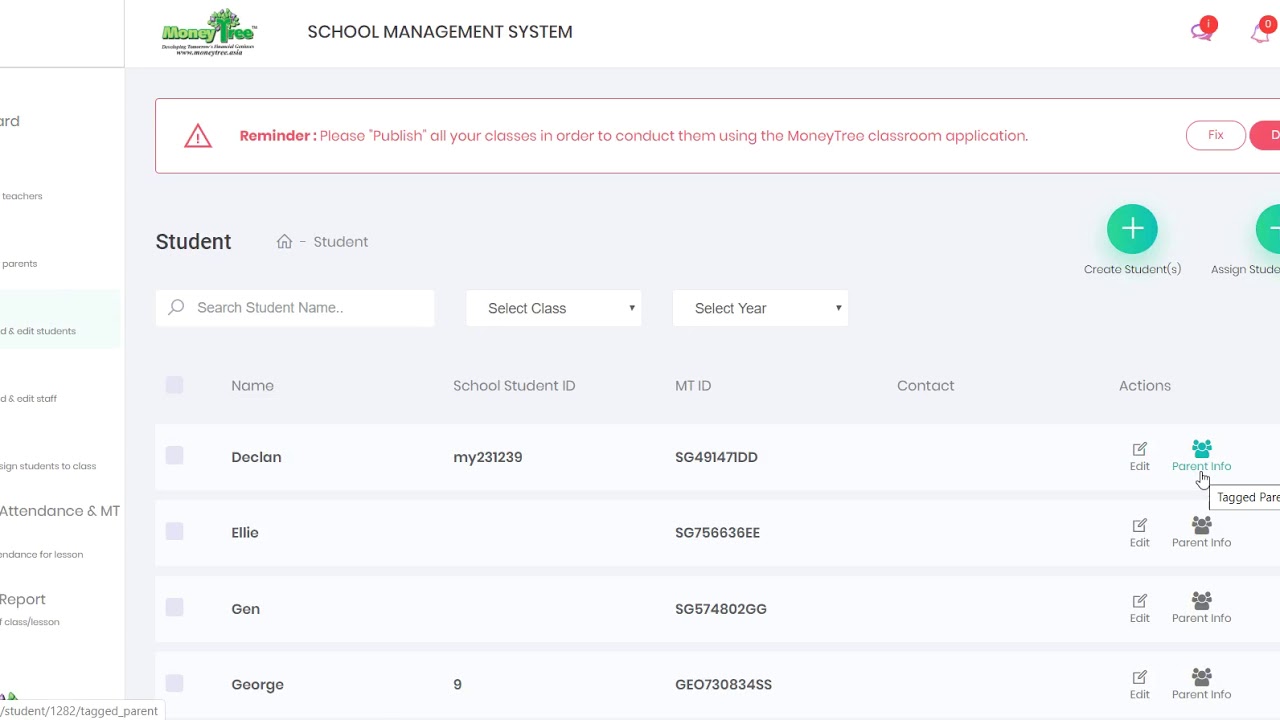Click the Contact column header
1280x720 pixels.
(925, 385)
